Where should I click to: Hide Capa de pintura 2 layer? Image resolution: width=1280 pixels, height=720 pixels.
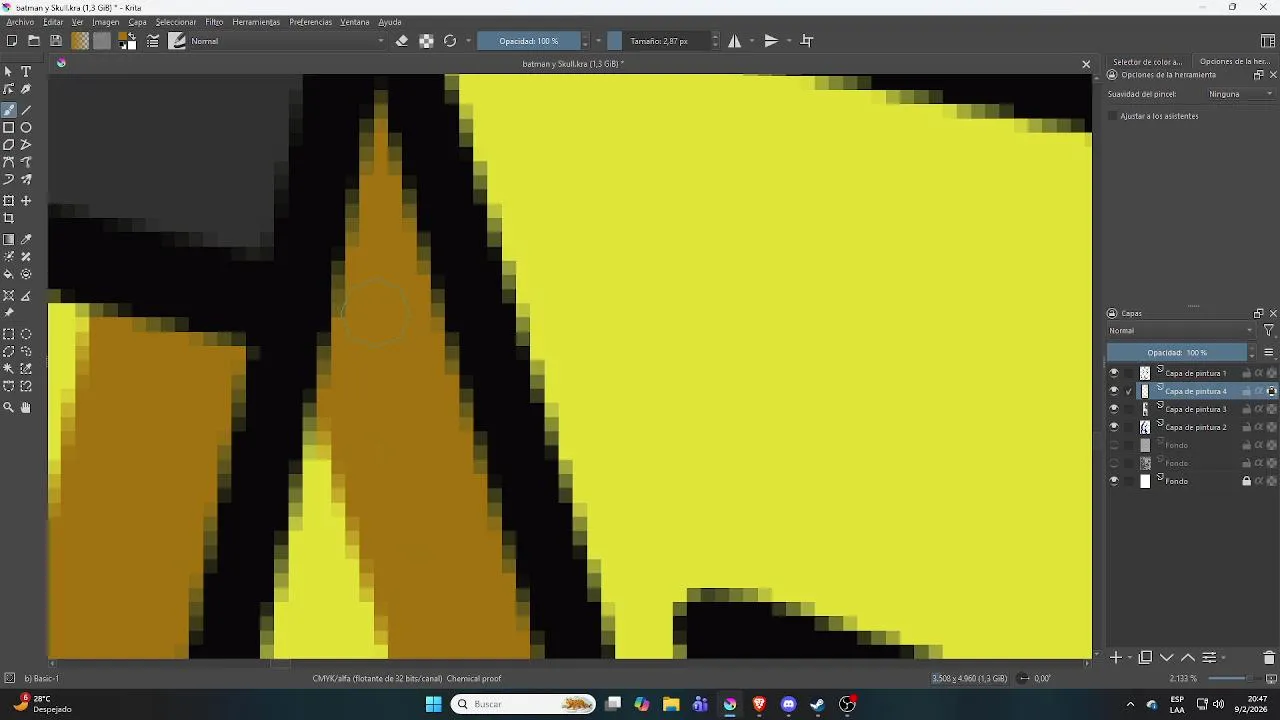(1114, 427)
